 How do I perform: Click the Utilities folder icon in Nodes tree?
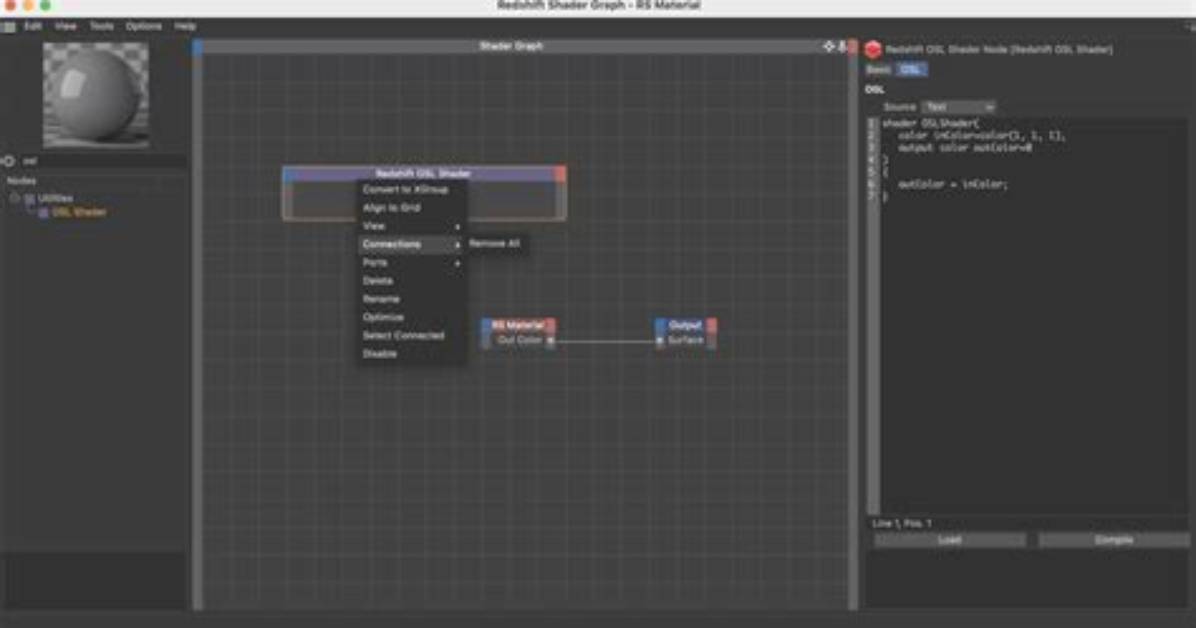[x=30, y=198]
